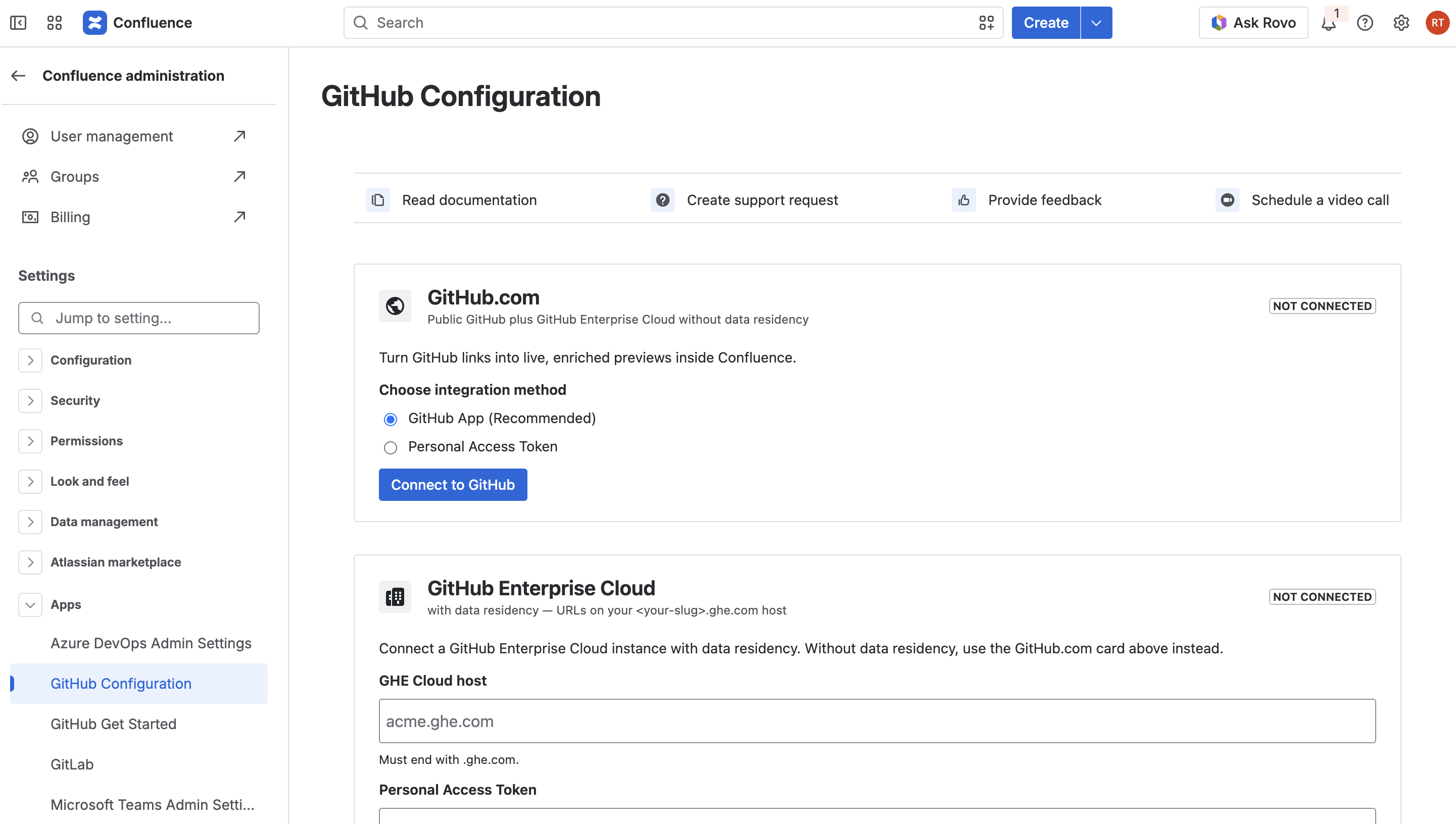
Task: Click Connect to GitHub button
Action: [453, 485]
